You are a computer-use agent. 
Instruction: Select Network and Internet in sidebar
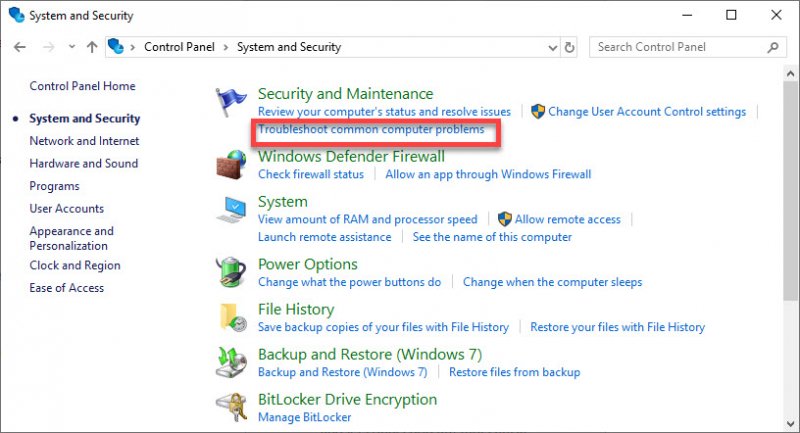(84, 141)
